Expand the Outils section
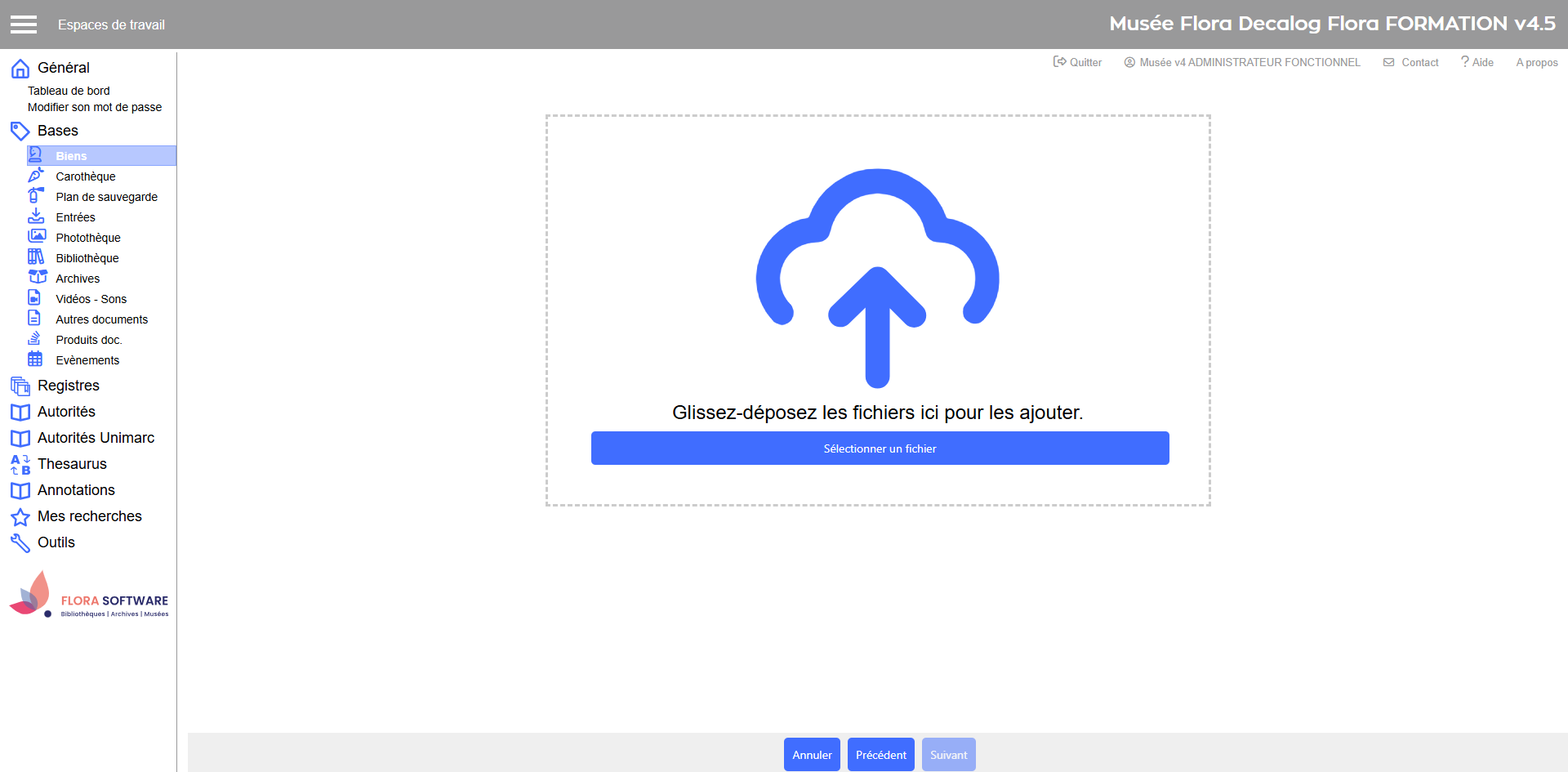The image size is (1568, 772). [x=56, y=542]
